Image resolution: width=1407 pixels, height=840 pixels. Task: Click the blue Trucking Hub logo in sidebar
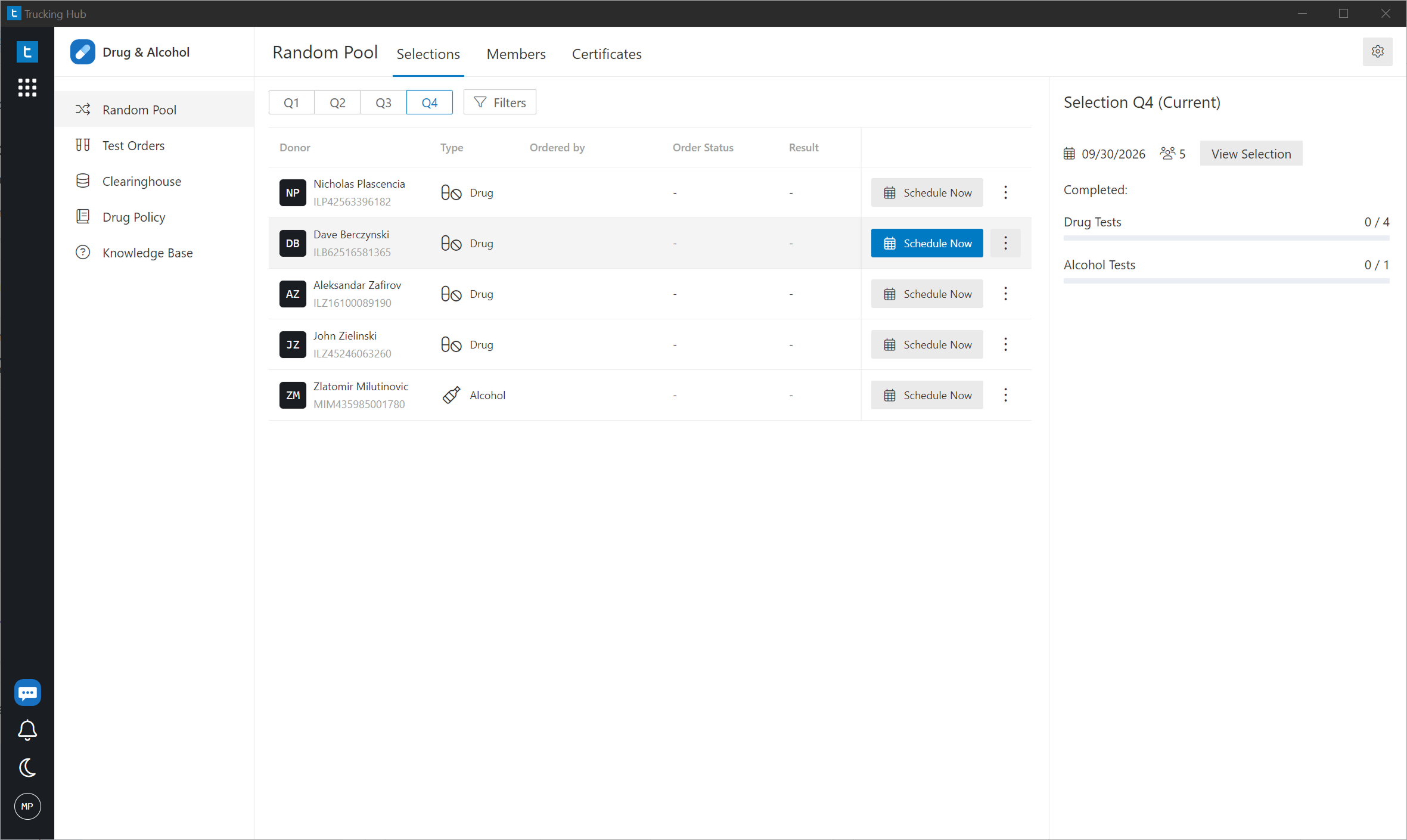(27, 52)
